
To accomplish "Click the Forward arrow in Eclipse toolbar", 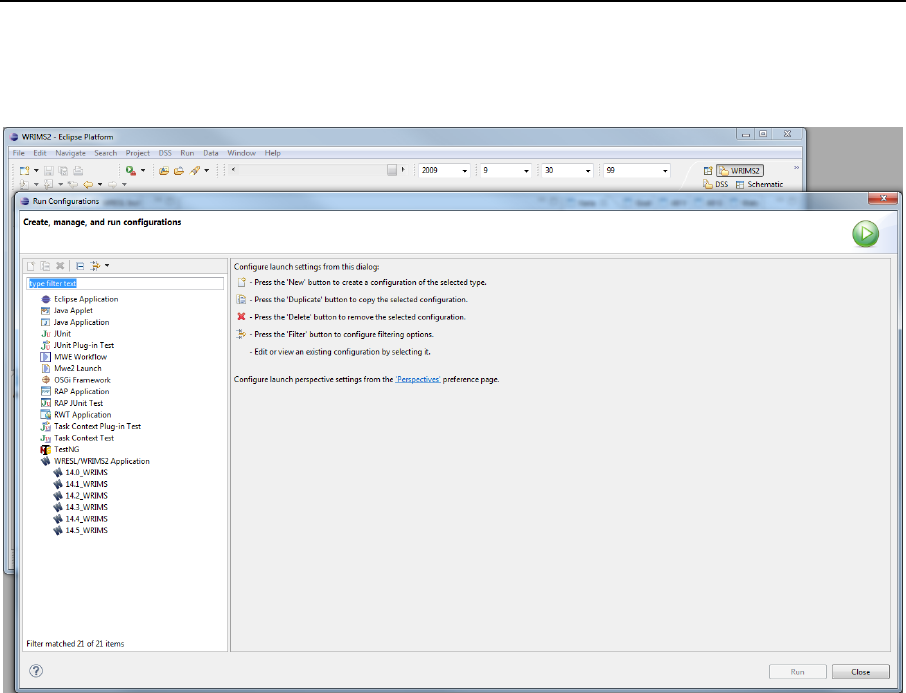I will pos(112,184).
